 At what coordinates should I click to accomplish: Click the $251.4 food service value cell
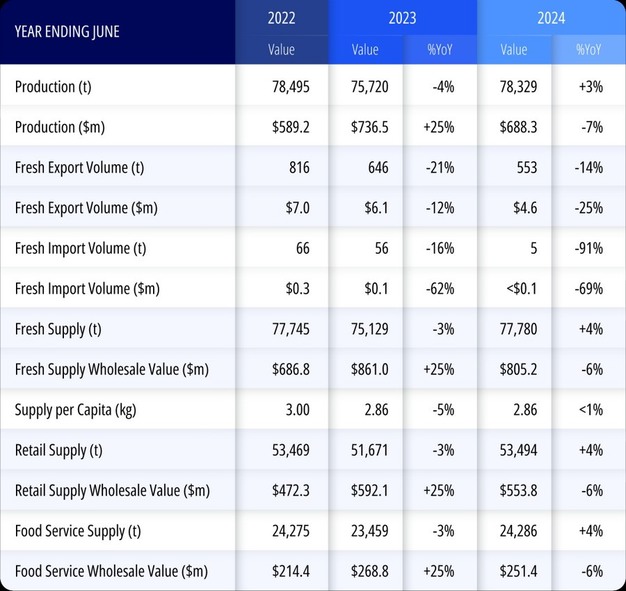pyautogui.click(x=518, y=571)
